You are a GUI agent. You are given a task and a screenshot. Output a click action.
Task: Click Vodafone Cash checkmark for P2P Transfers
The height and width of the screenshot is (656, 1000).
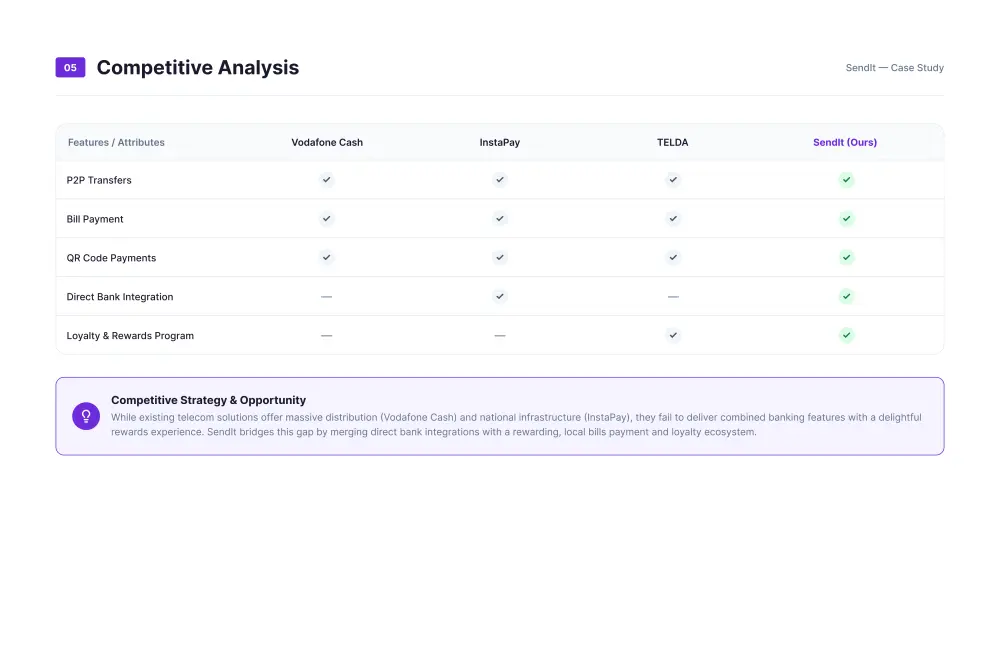pyautogui.click(x=327, y=180)
